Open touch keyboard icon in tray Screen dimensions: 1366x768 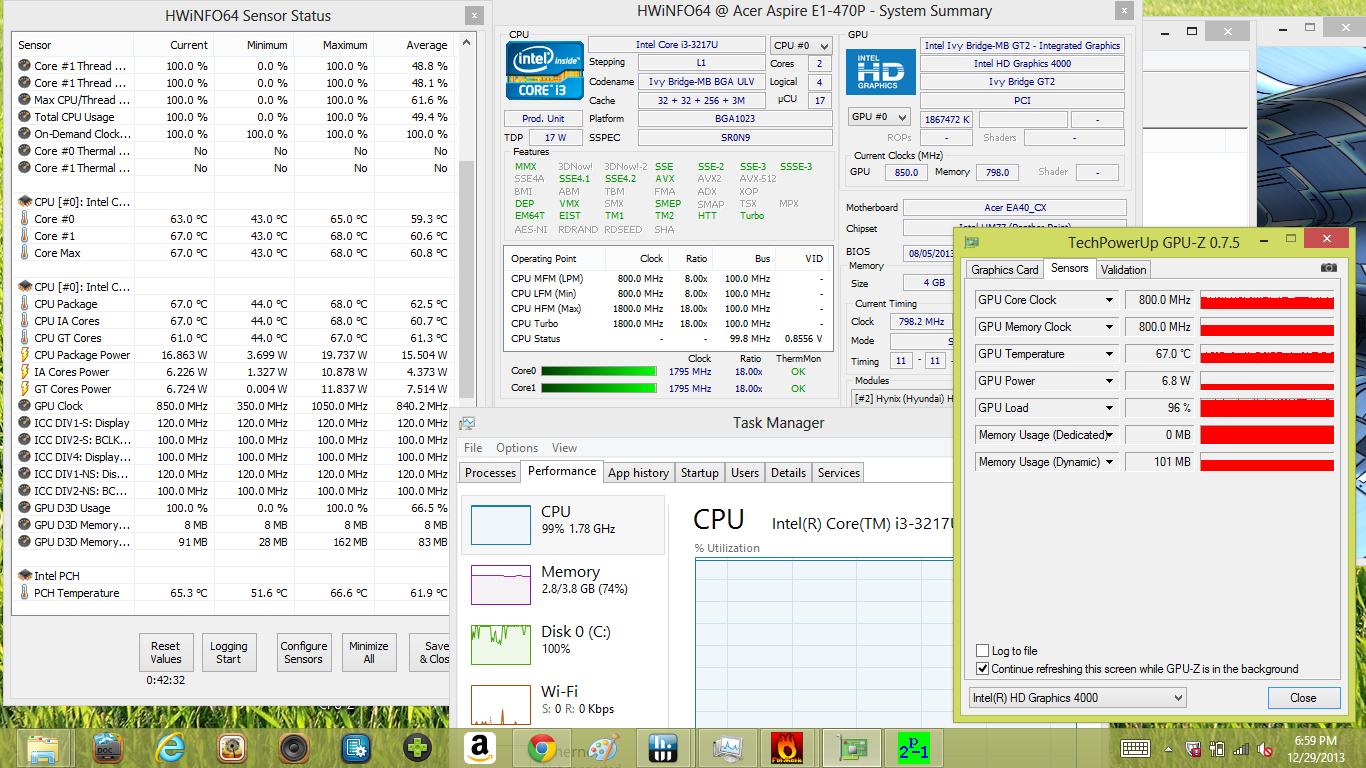pos(1136,749)
